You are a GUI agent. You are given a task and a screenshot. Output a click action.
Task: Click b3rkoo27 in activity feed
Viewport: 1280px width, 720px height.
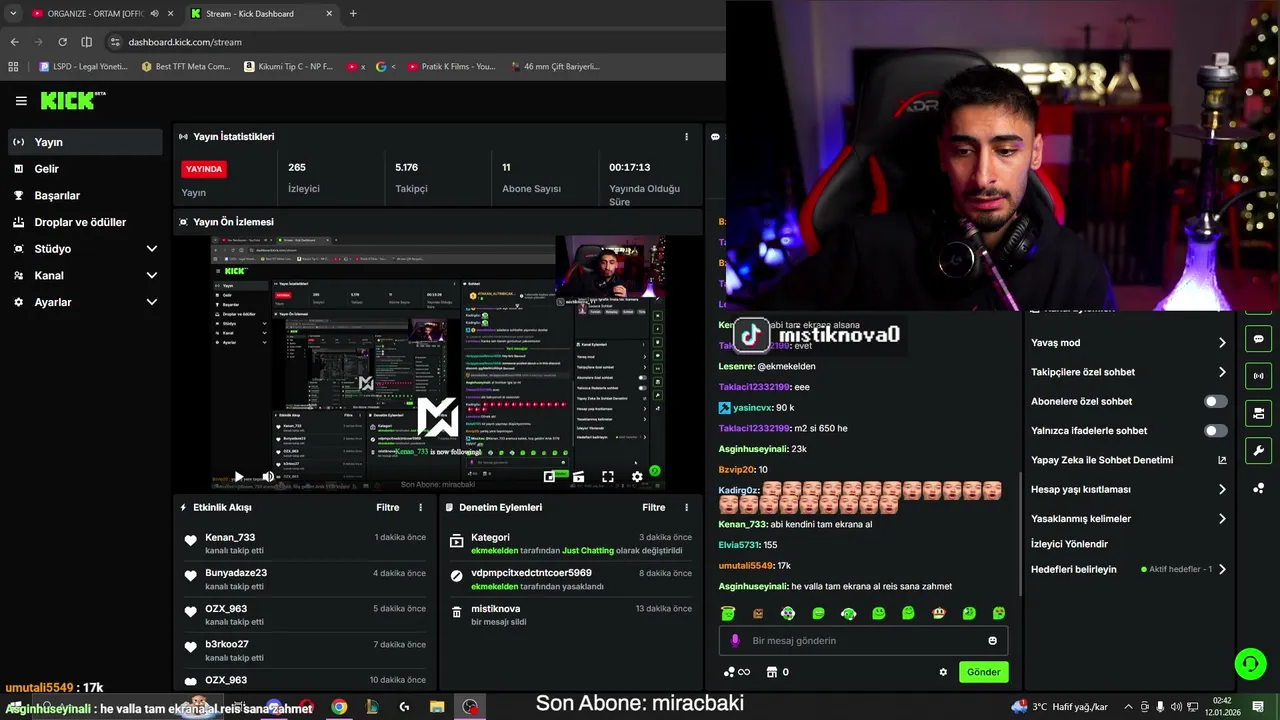tap(227, 645)
